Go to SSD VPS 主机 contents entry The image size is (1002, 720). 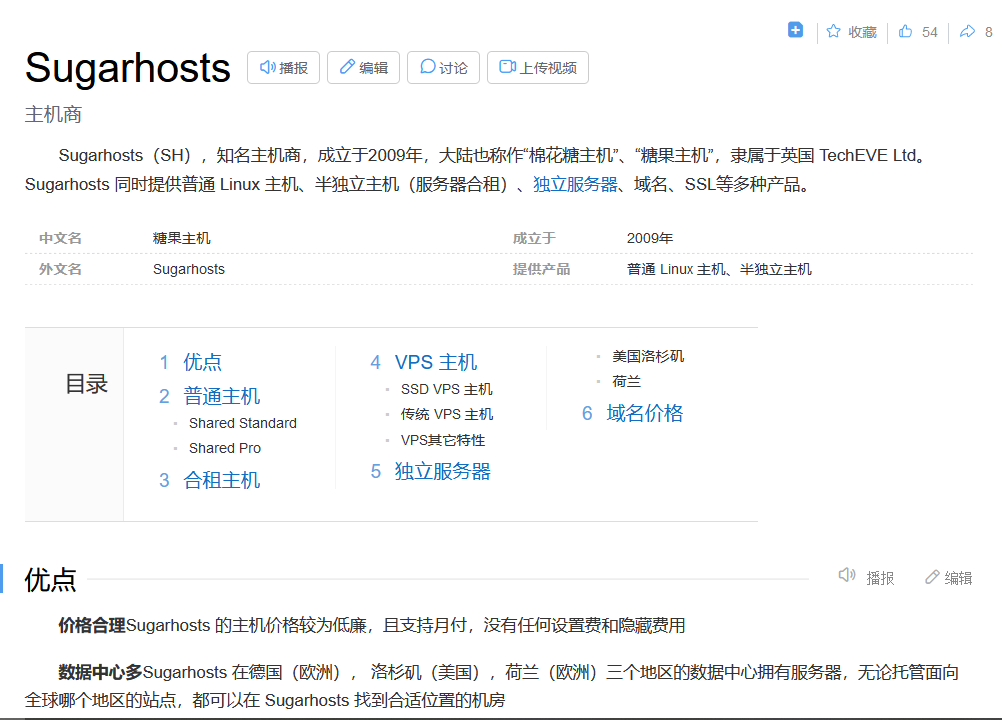pos(447,389)
